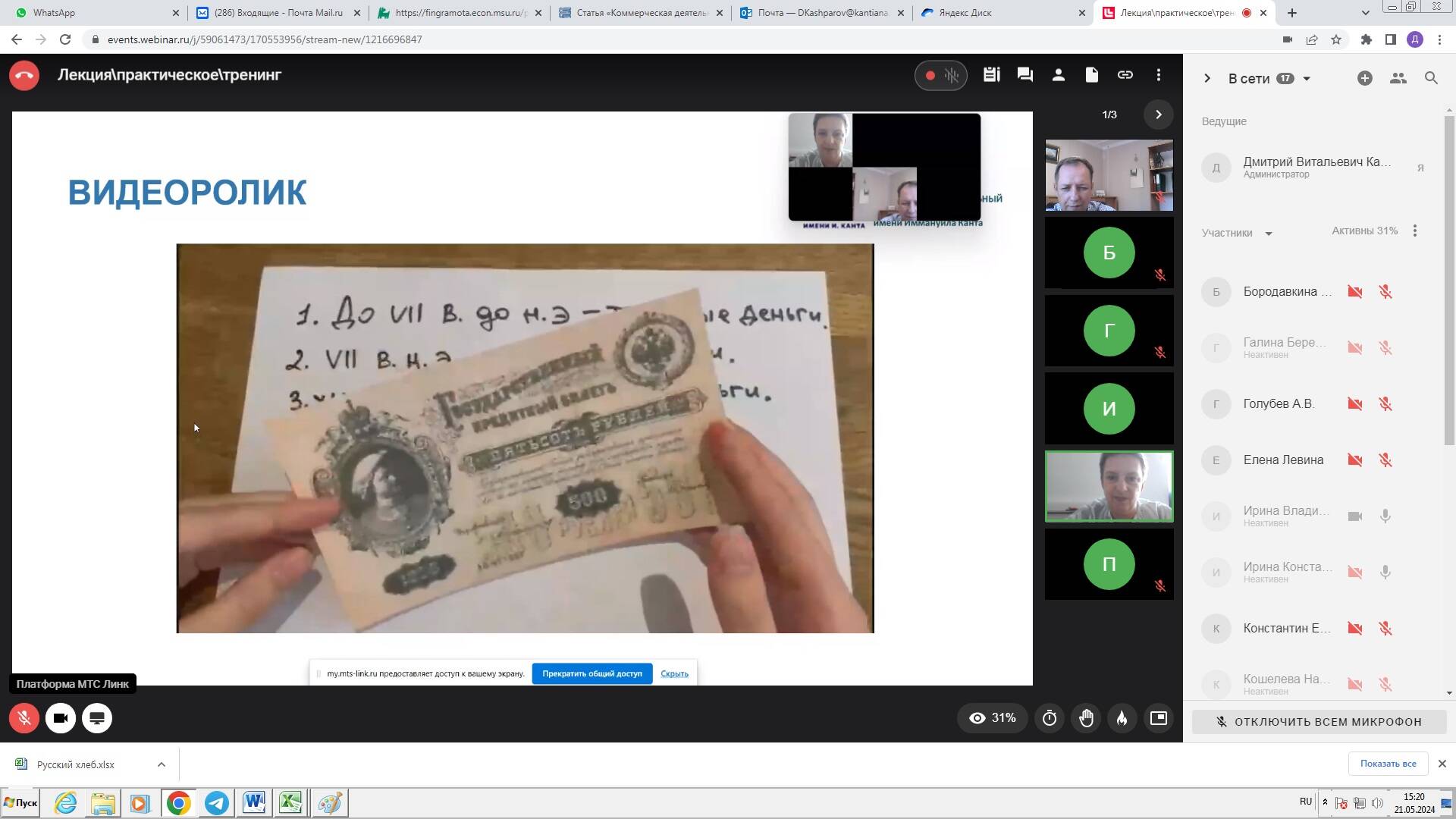Click the flame reaction icon

click(1122, 718)
